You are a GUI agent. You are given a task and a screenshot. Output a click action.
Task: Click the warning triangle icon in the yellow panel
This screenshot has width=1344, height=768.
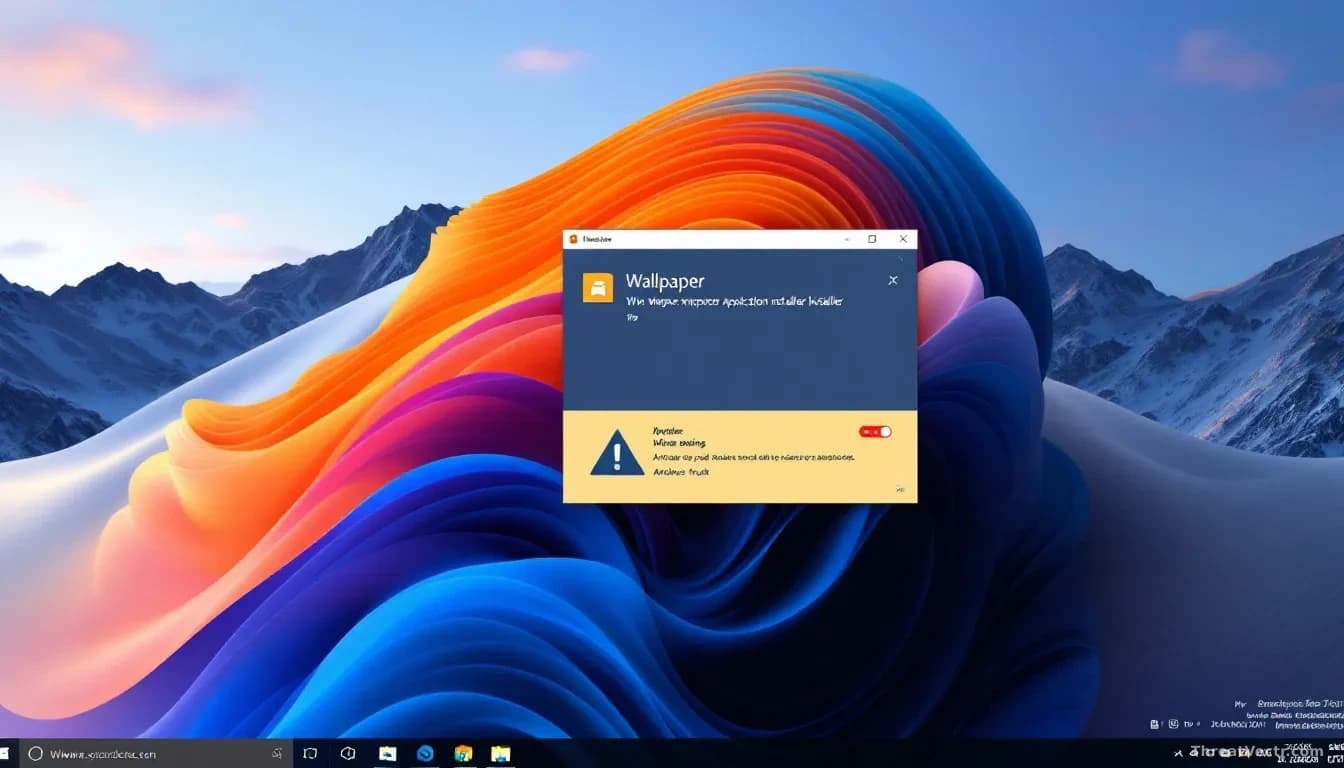click(x=617, y=453)
